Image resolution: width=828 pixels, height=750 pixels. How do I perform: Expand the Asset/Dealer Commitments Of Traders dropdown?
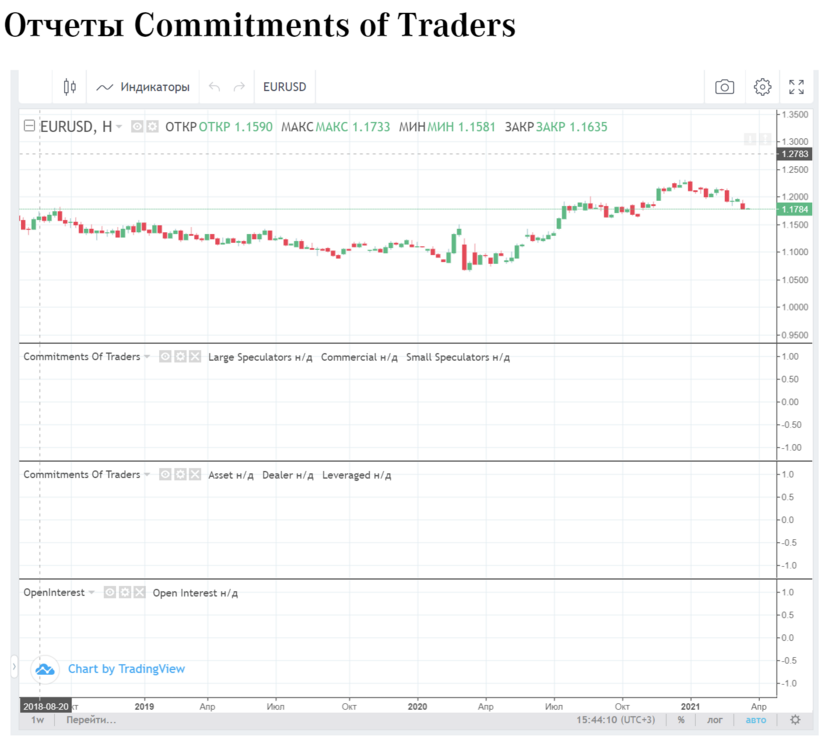click(x=147, y=474)
